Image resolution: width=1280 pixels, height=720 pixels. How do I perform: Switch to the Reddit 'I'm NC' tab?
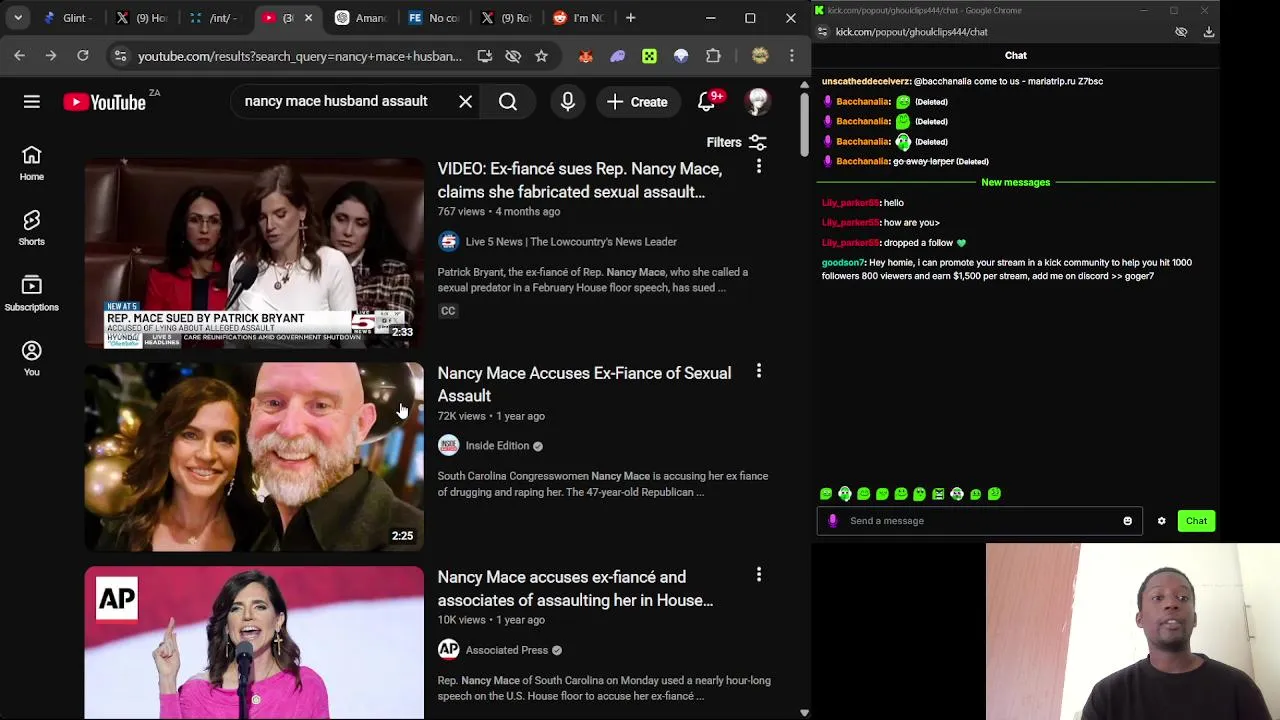click(x=579, y=18)
